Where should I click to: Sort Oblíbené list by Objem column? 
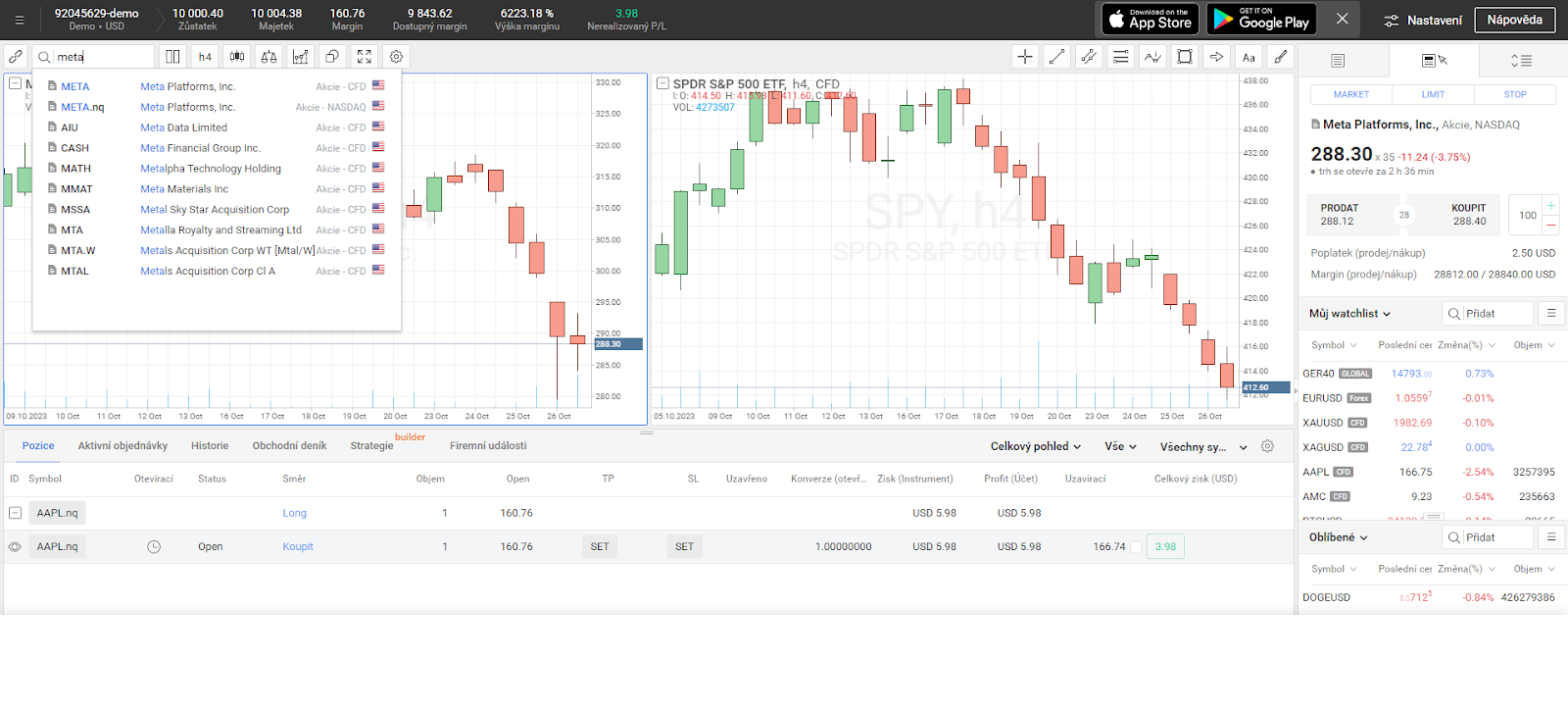coord(1535,569)
